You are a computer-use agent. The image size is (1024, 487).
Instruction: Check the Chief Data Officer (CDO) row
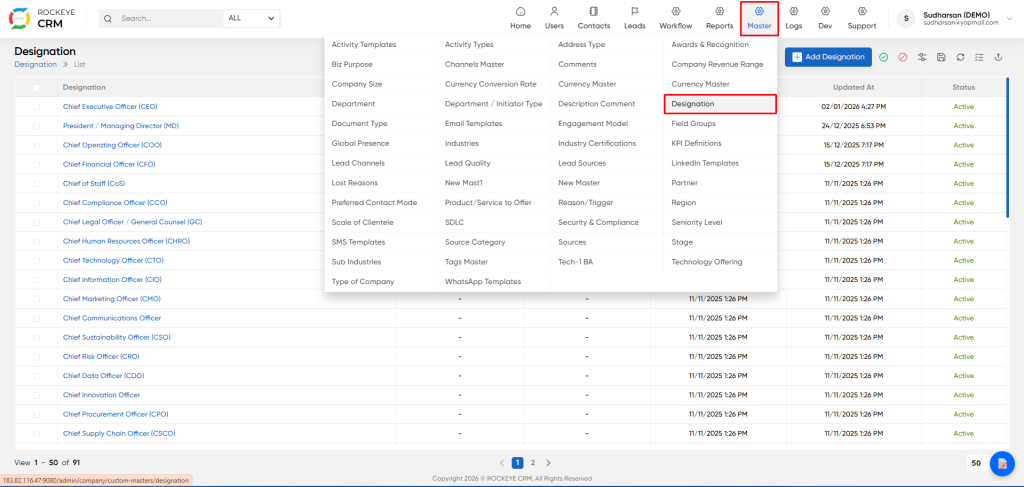[37, 376]
